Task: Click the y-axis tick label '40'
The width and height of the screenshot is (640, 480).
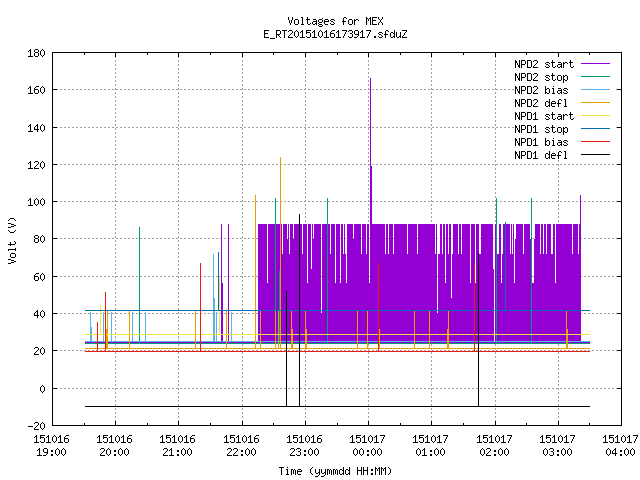Action: coord(39,314)
